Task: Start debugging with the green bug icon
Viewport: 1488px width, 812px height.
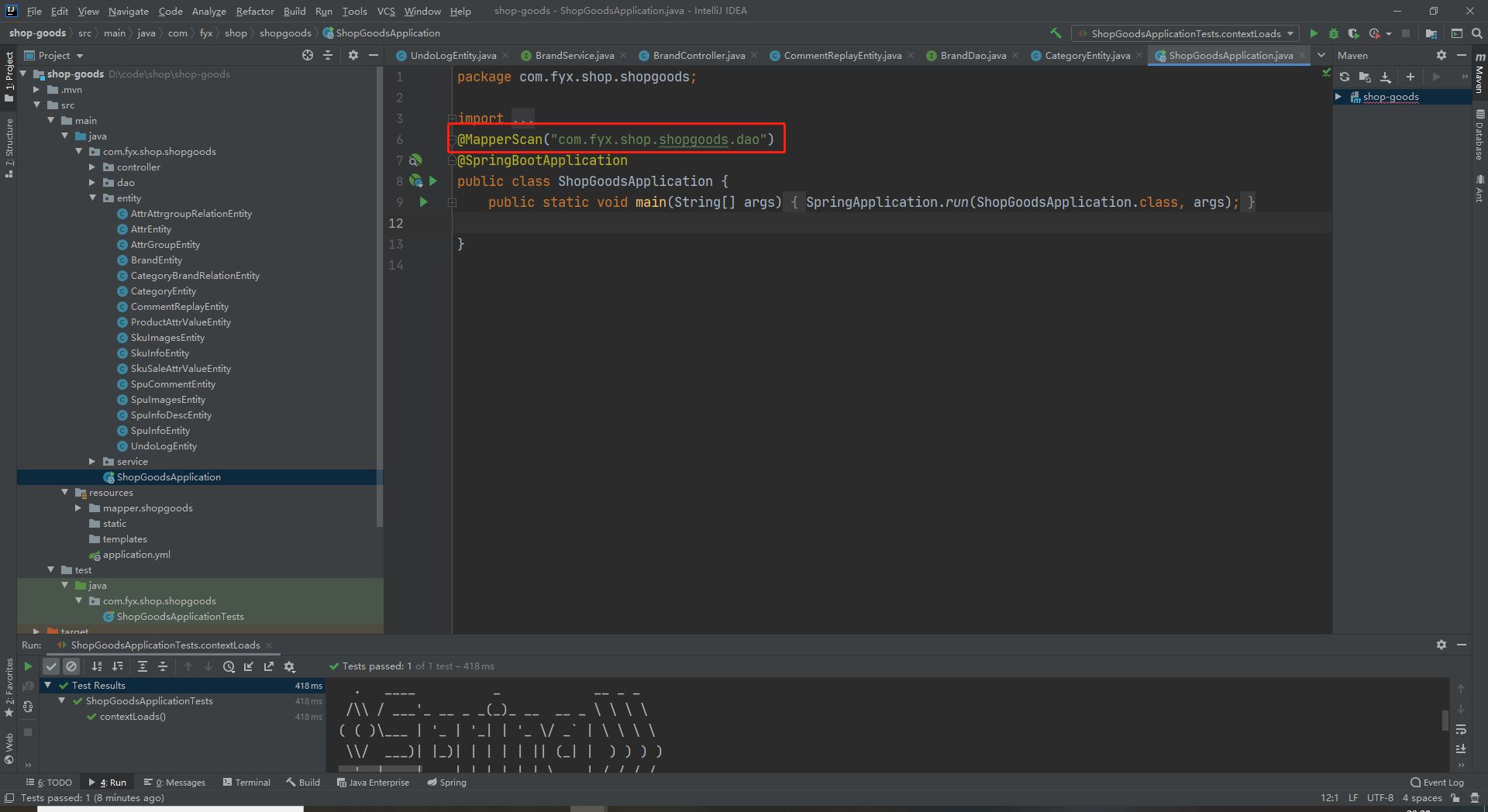Action: (x=1334, y=33)
